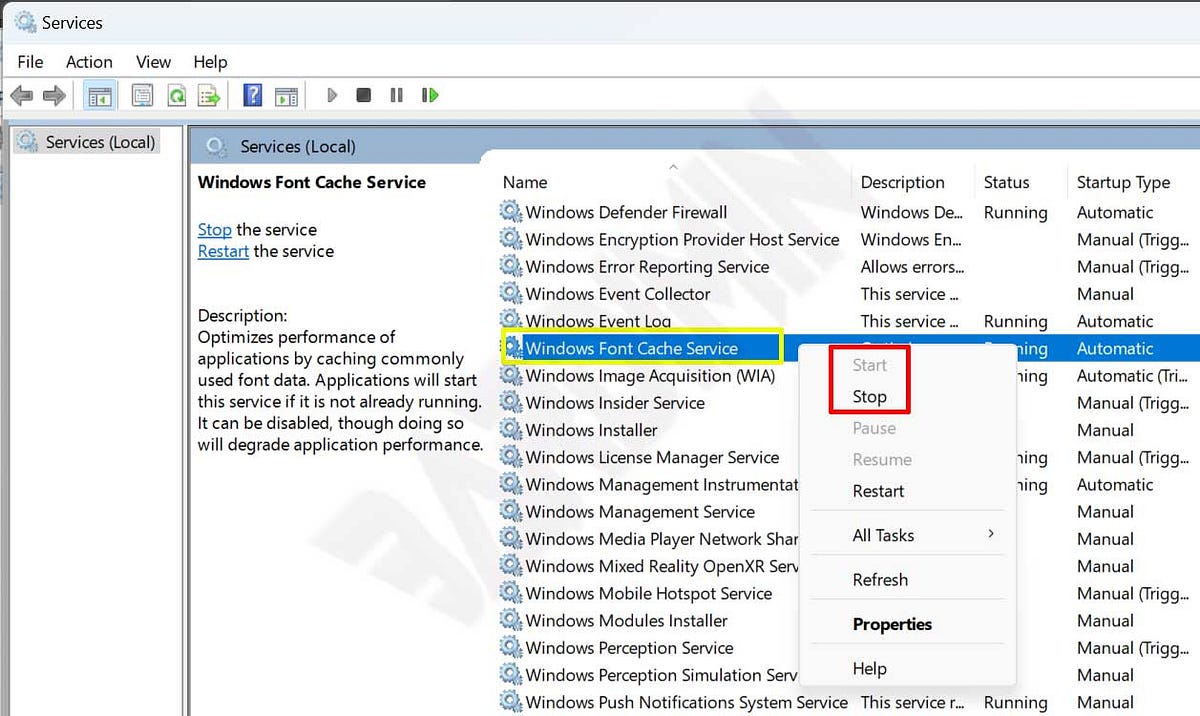The image size is (1200, 716).
Task: Open Help using the question mark icon
Action: 253,95
